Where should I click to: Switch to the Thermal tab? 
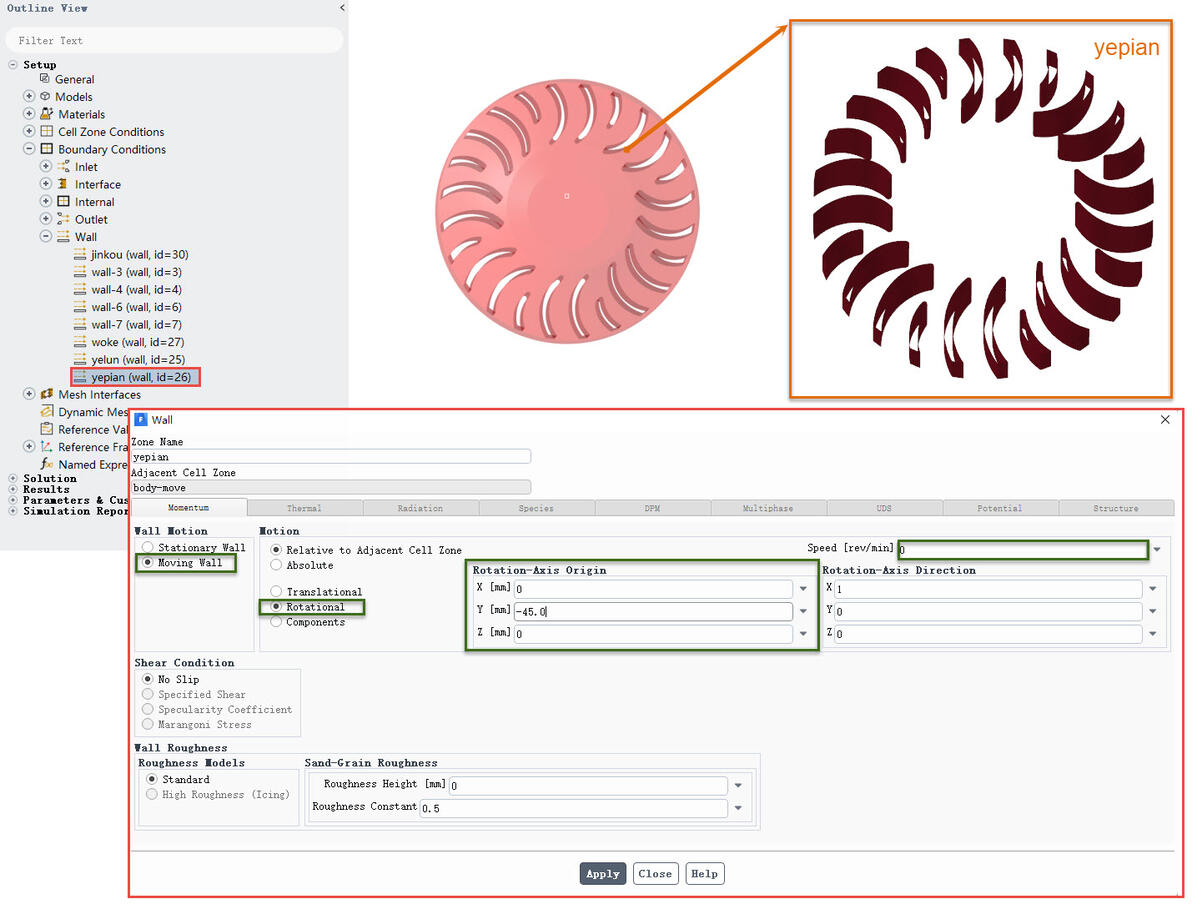coord(304,508)
